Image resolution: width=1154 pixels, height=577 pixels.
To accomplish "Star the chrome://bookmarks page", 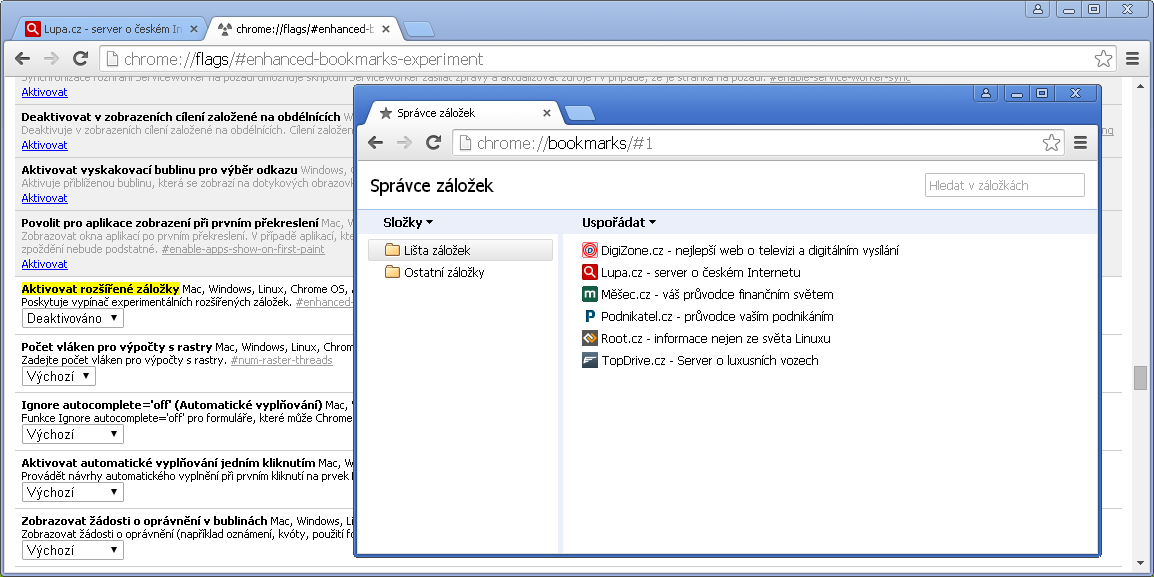I will [1051, 143].
